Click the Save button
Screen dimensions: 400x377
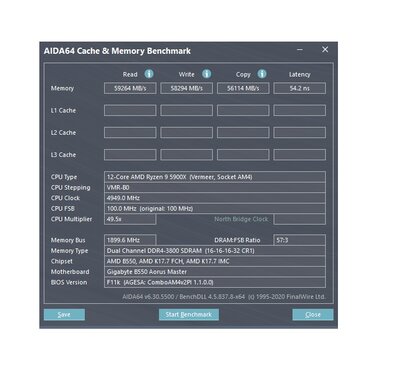click(x=64, y=314)
